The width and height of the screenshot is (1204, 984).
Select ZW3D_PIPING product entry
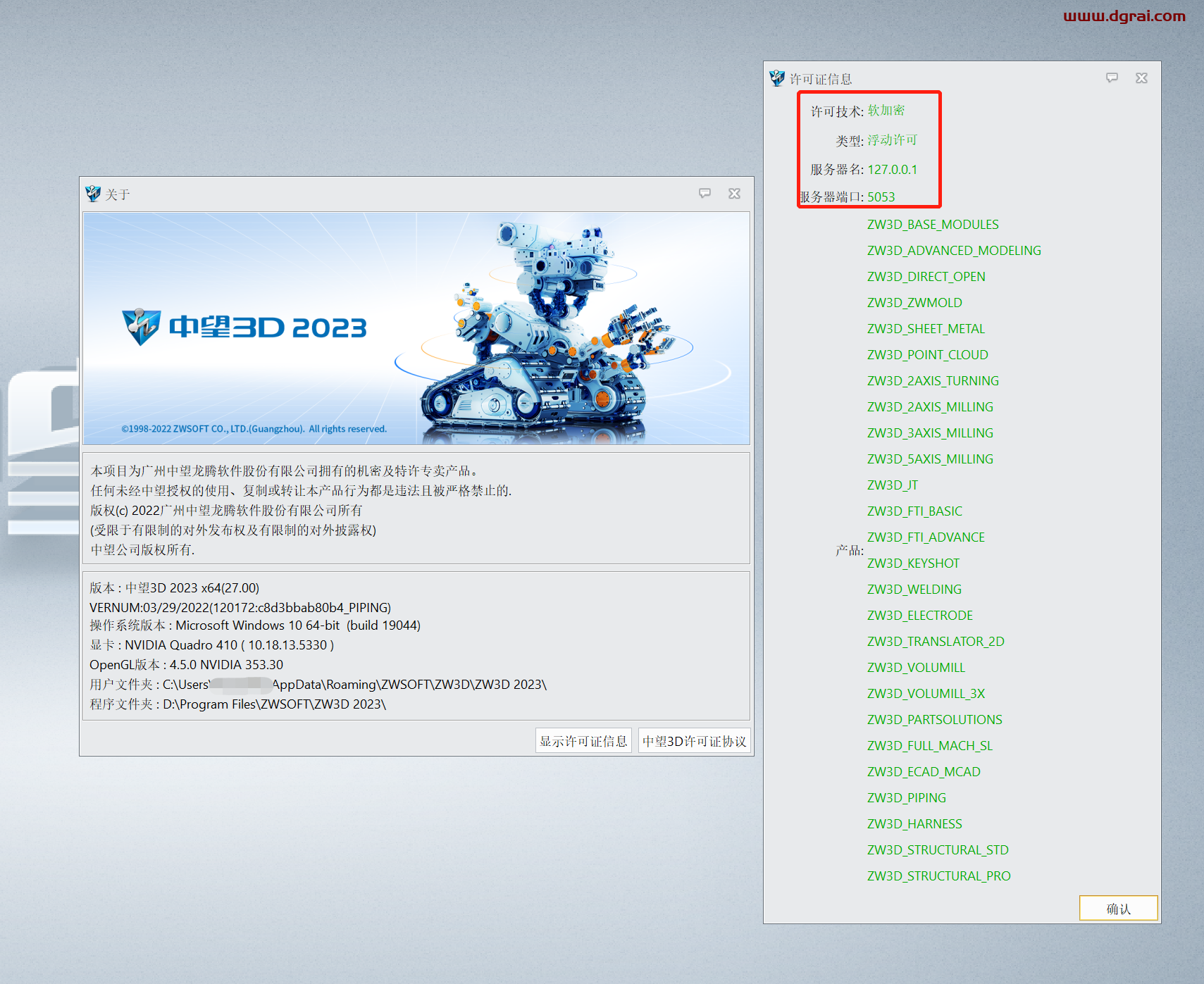tap(907, 798)
